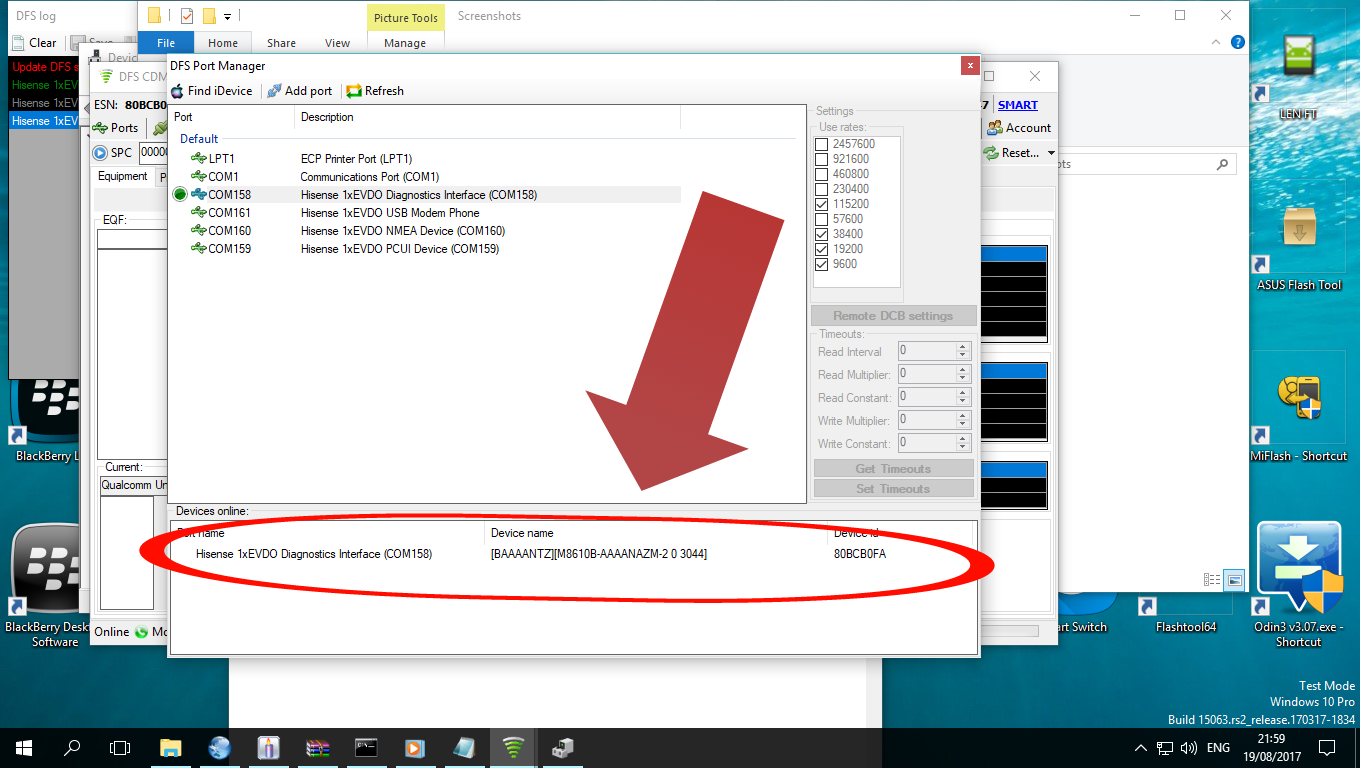Image resolution: width=1360 pixels, height=768 pixels.
Task: Open Task View on the taskbar
Action: [120, 747]
